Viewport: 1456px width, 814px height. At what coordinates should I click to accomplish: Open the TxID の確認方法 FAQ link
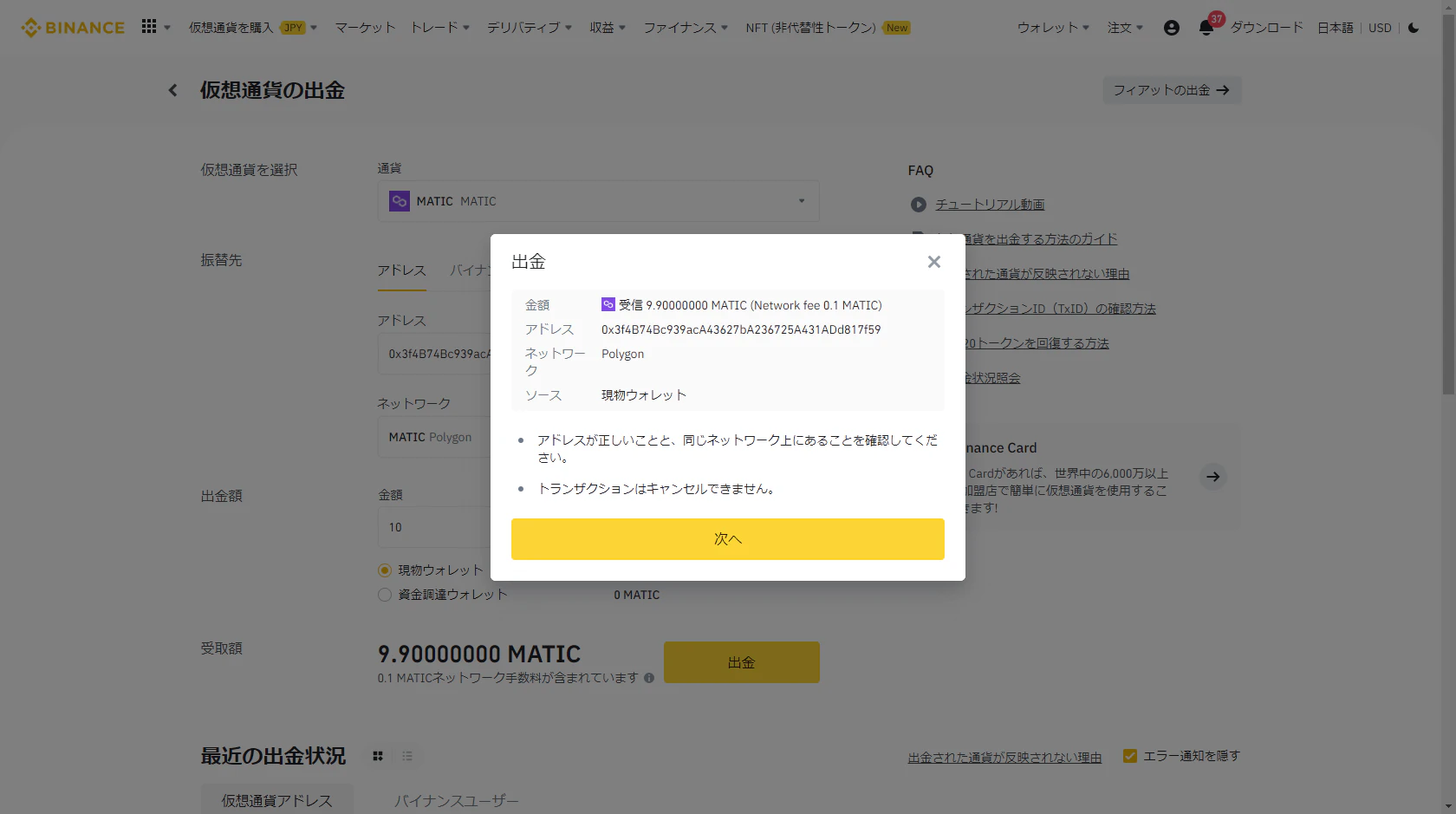coord(1060,309)
